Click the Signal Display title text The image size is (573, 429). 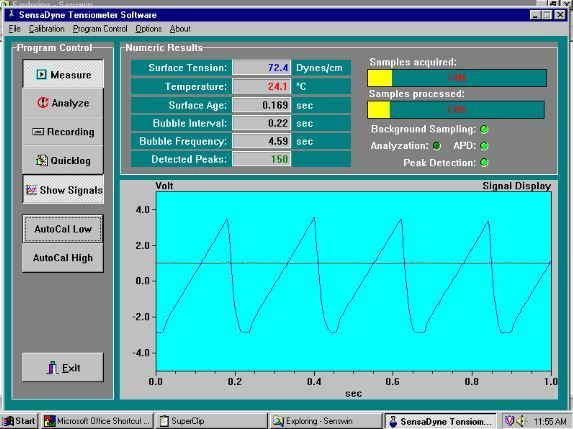pos(516,186)
